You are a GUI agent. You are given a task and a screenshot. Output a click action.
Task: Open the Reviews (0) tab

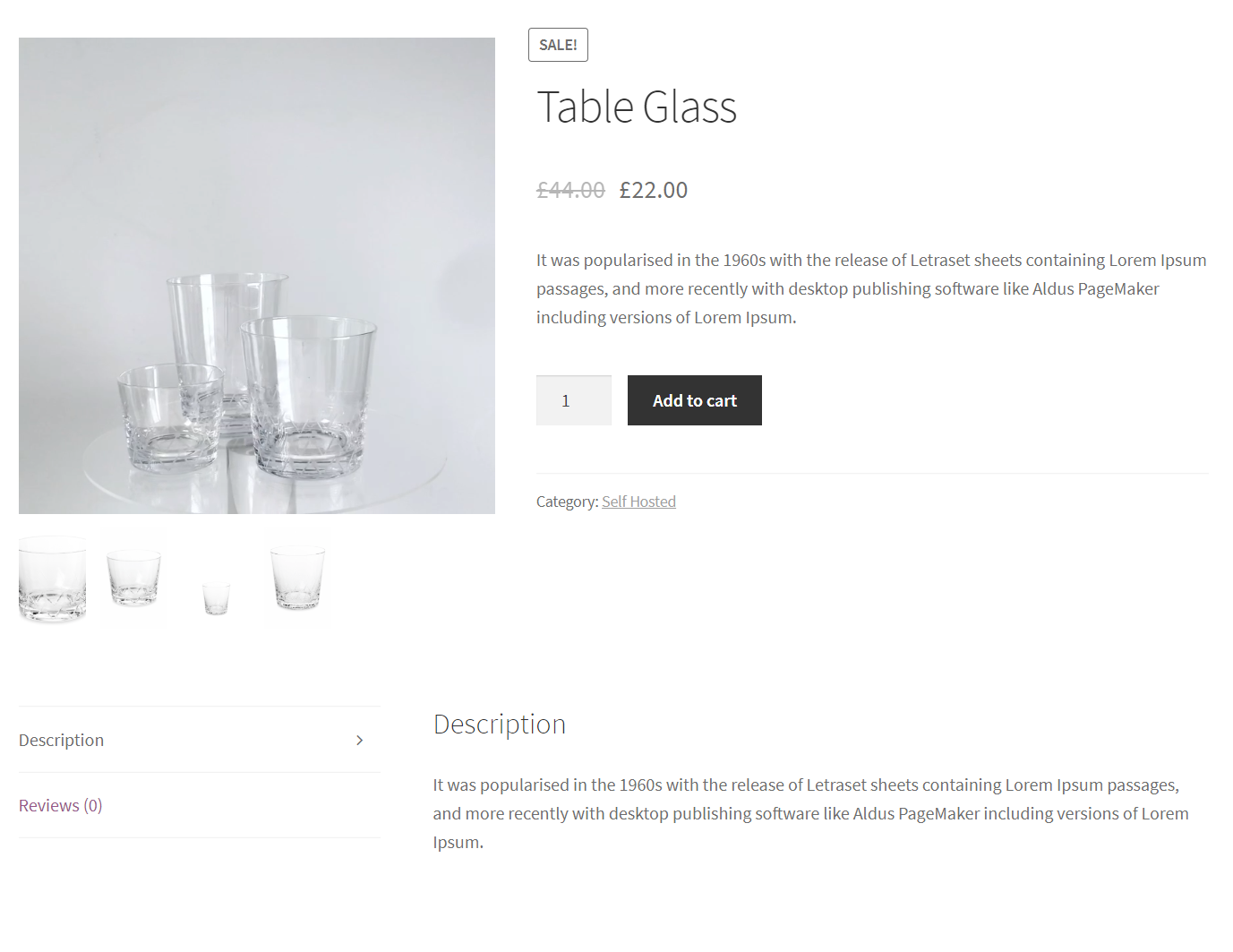pyautogui.click(x=61, y=805)
